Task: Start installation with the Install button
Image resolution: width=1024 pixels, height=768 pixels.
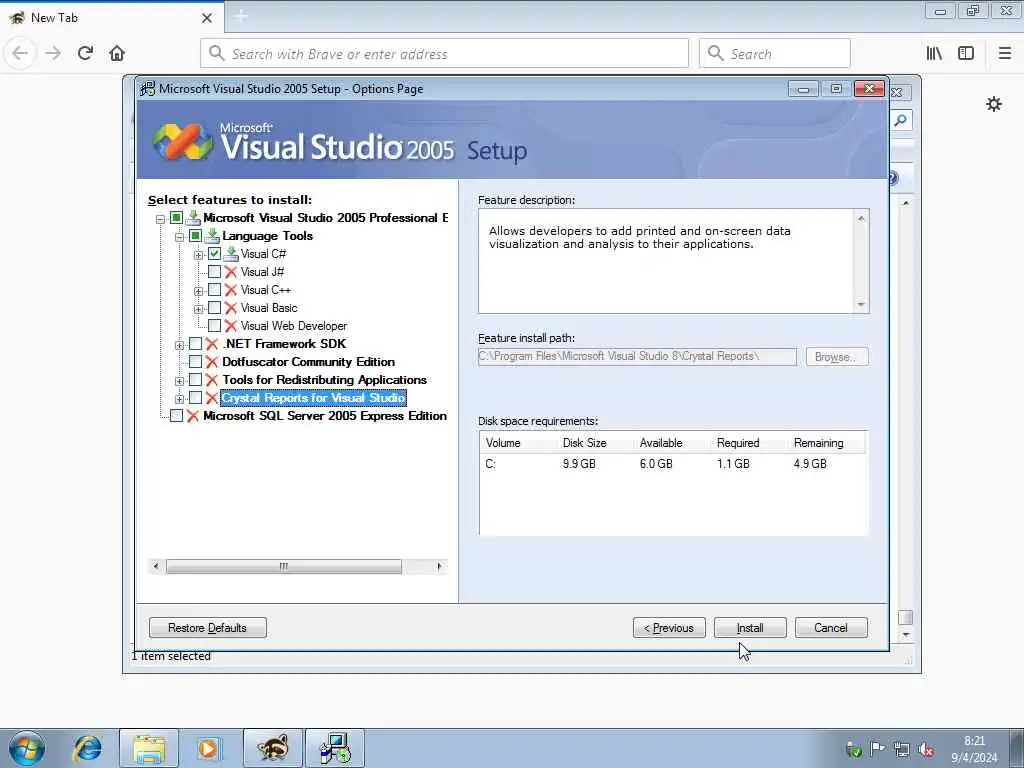Action: point(750,628)
